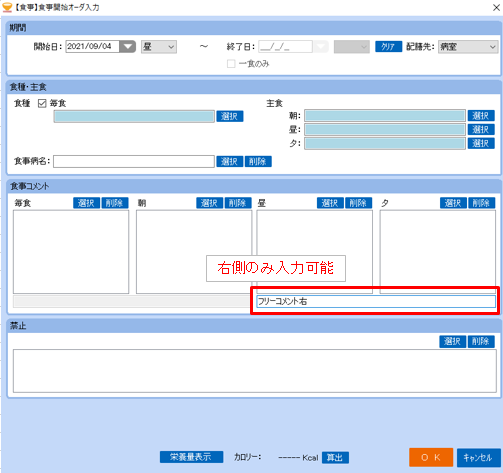Click 削除 for 夕 comment
The image size is (503, 473).
(x=482, y=203)
